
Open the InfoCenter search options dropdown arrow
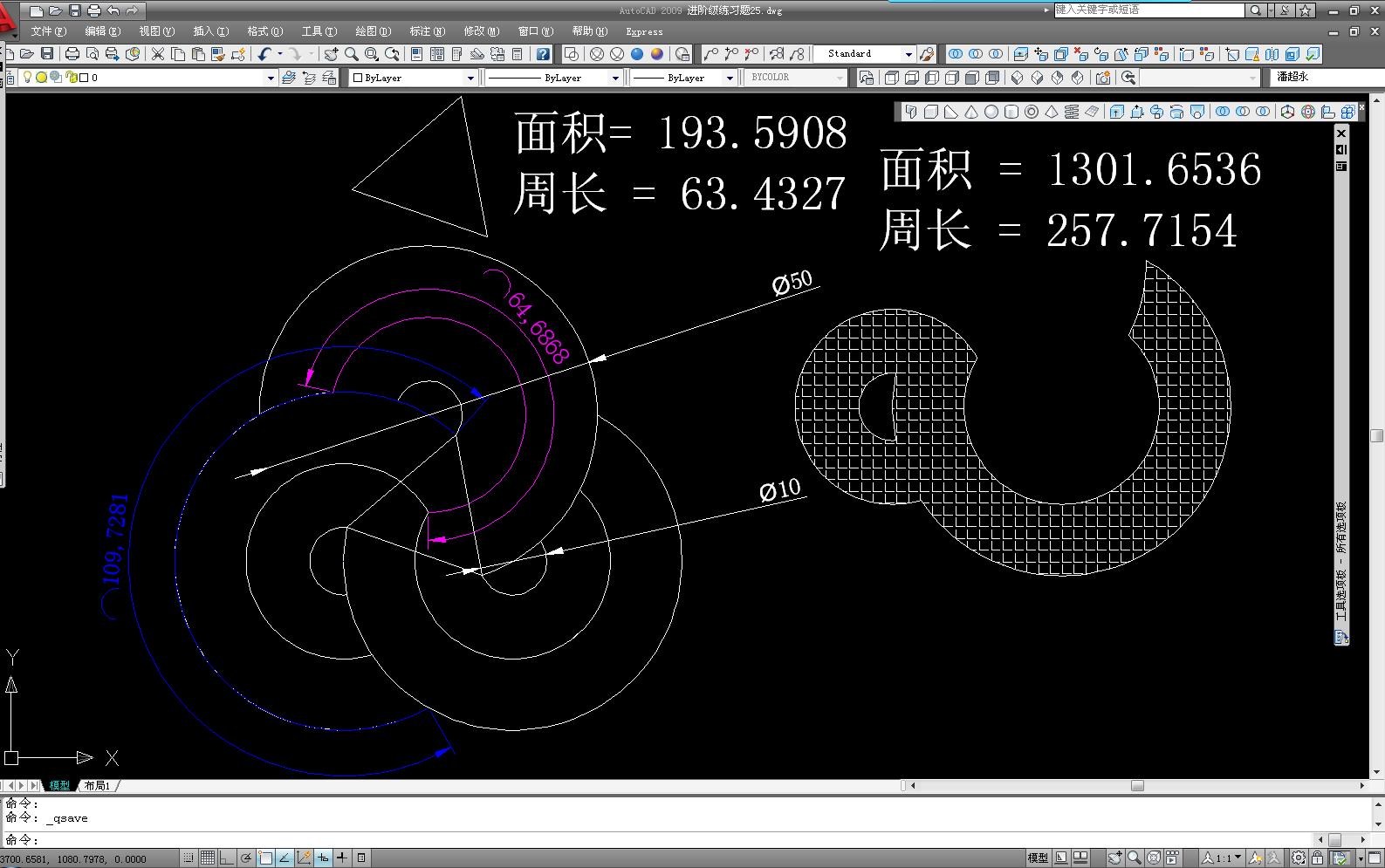coord(1272,10)
